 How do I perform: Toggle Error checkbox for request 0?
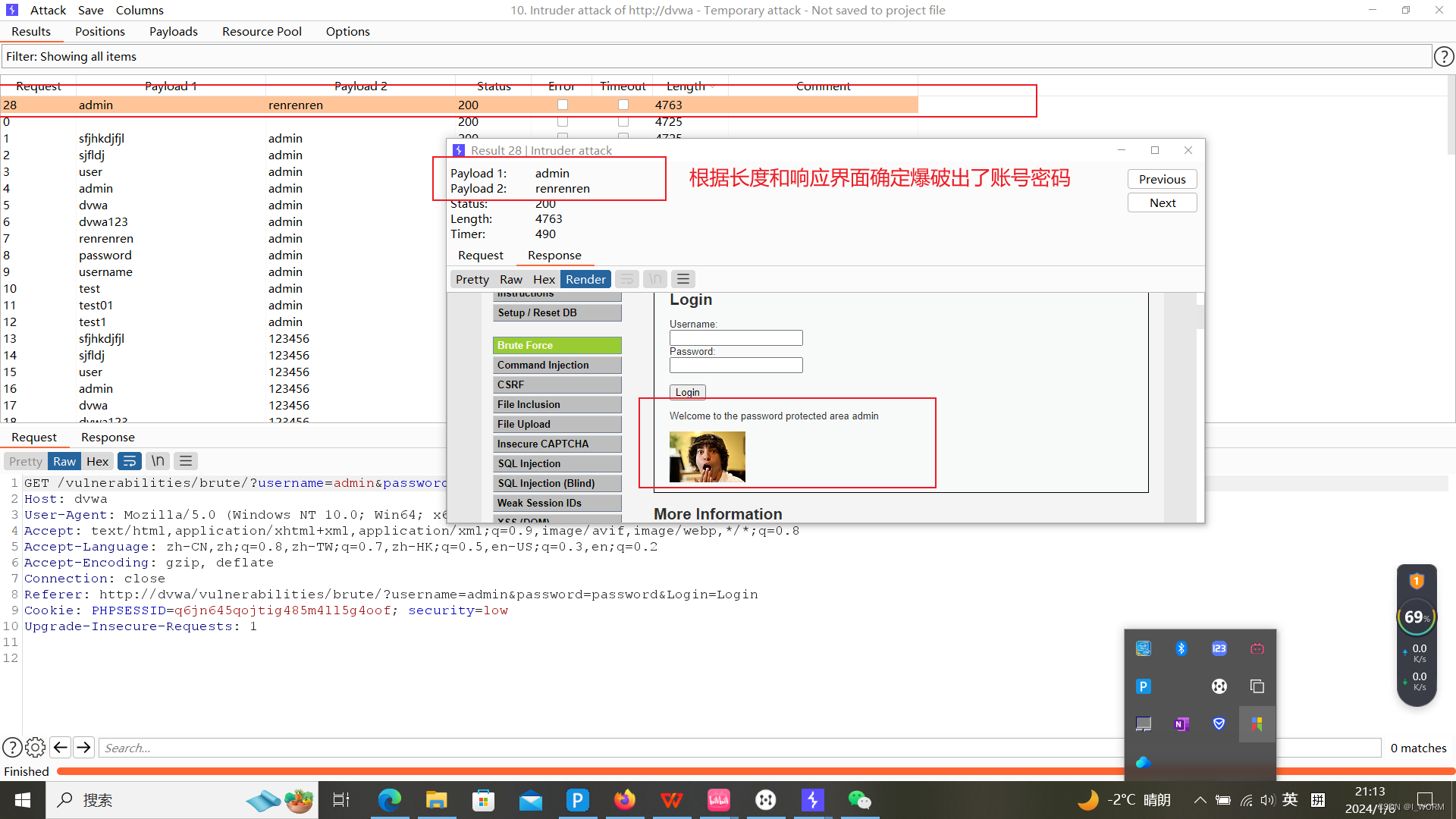(563, 121)
